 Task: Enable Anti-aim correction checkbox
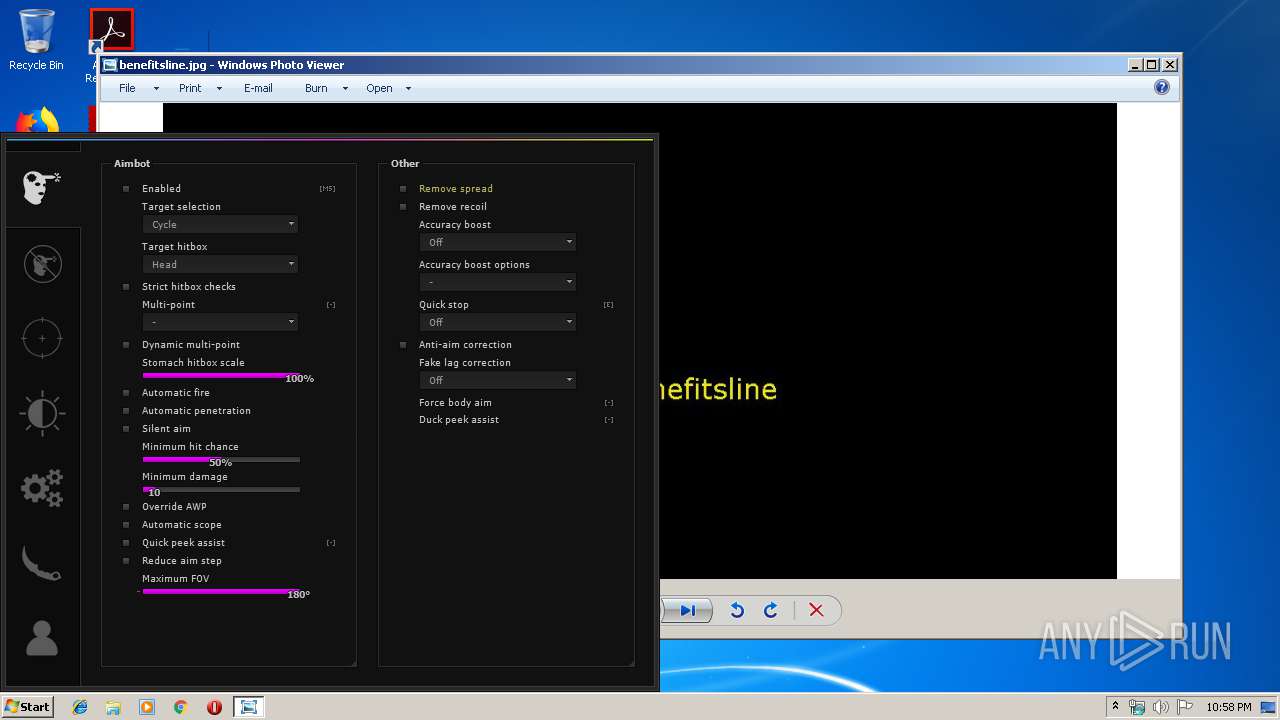pos(403,344)
